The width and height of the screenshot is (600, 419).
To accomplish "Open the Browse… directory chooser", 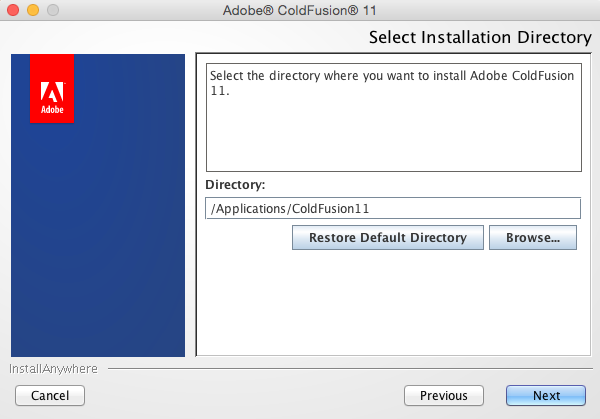I will pyautogui.click(x=533, y=238).
